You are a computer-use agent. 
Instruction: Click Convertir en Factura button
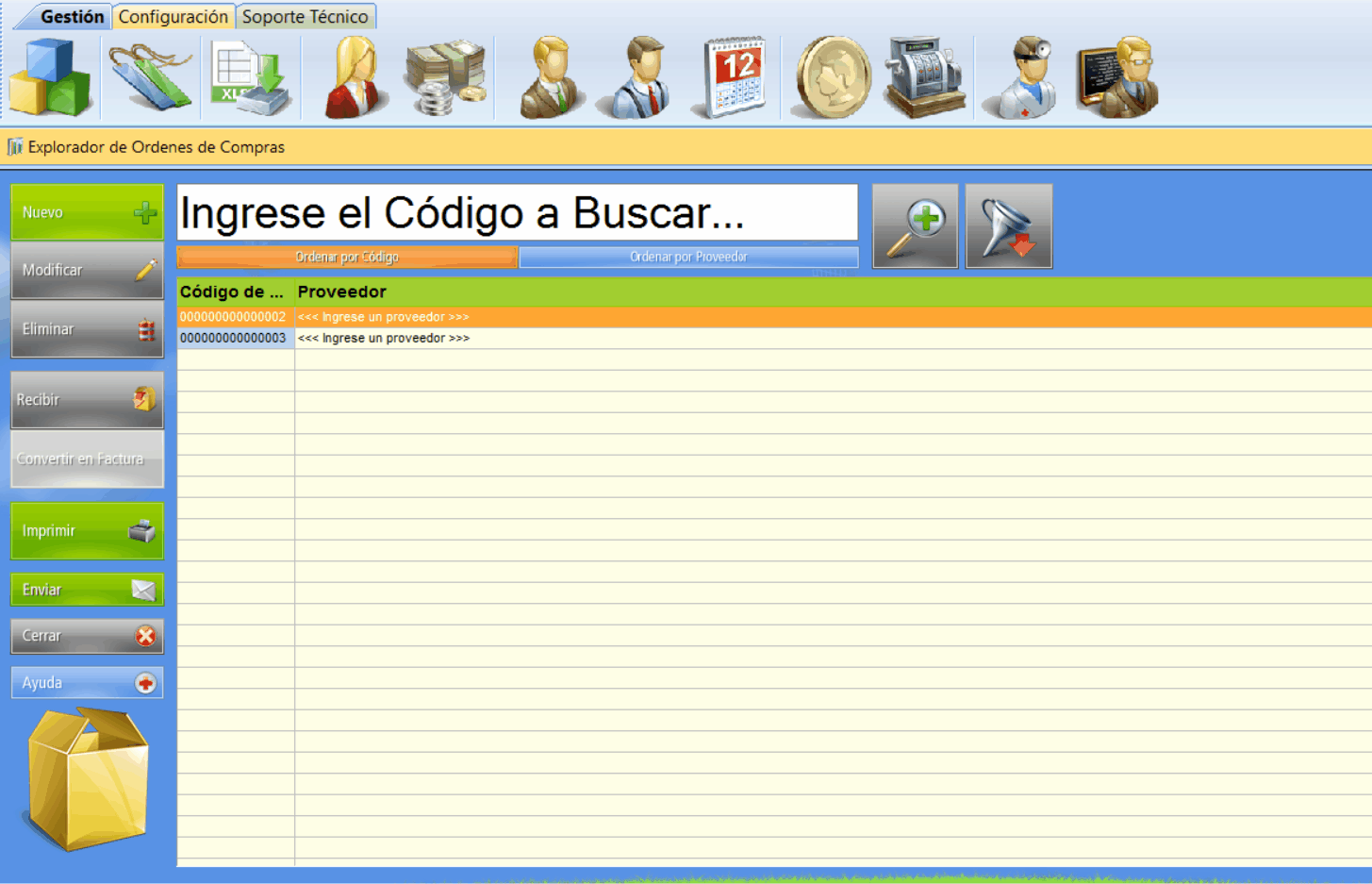[87, 459]
